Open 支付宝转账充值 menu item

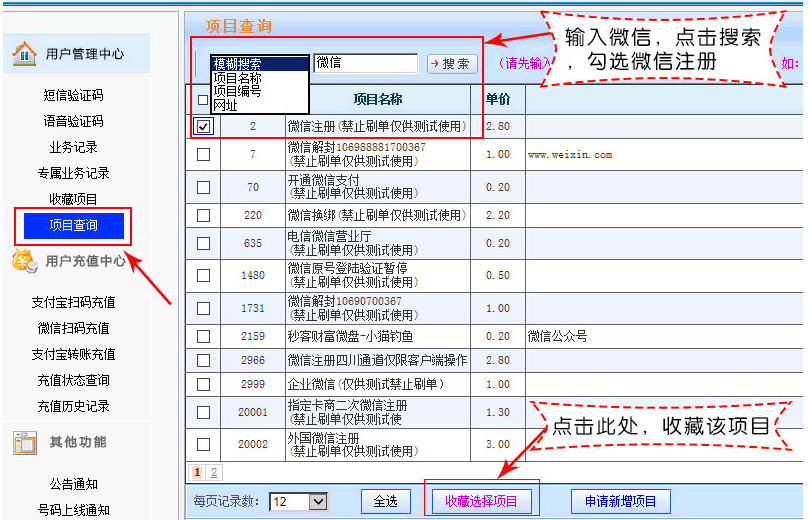click(x=73, y=354)
